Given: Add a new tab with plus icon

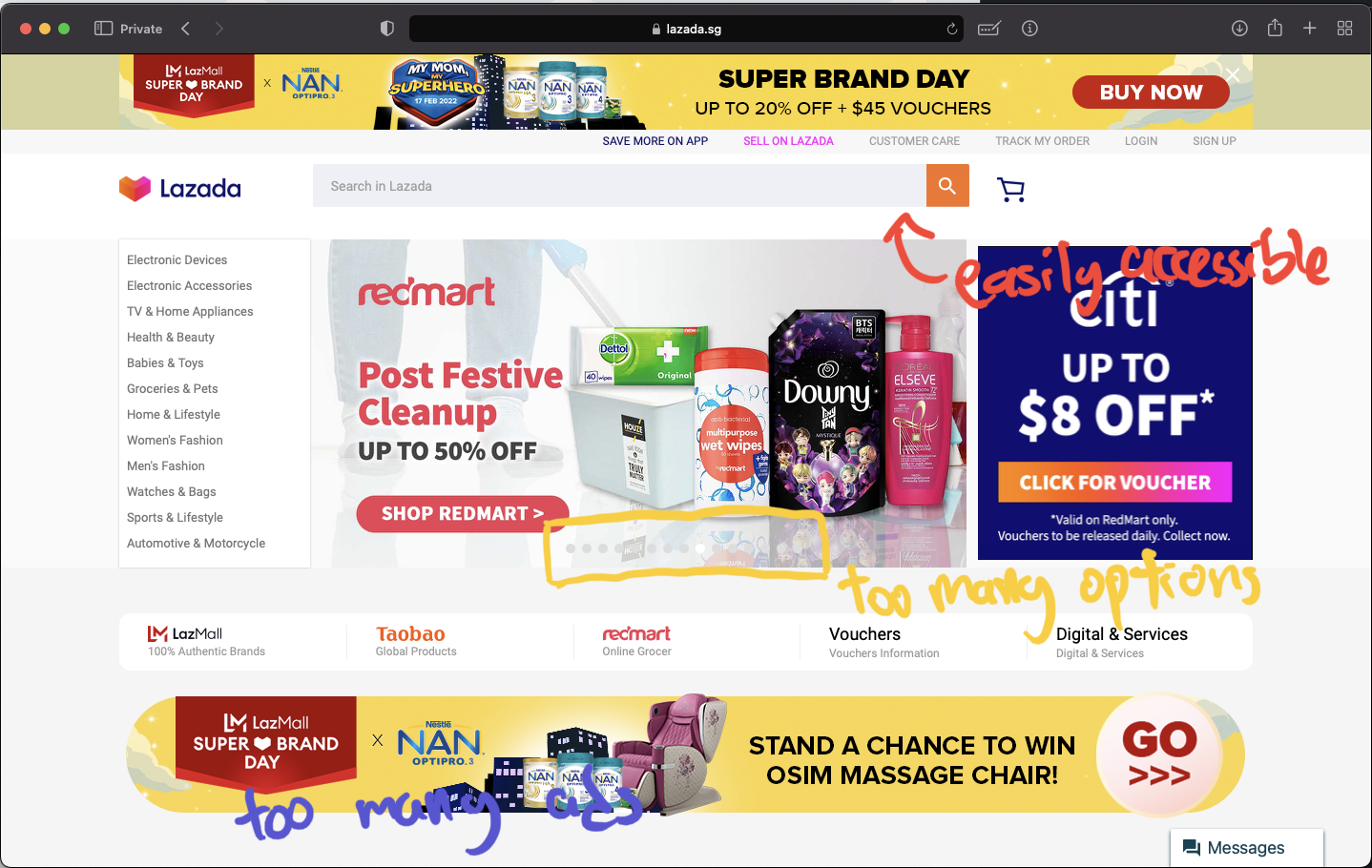Looking at the screenshot, I should [1310, 29].
